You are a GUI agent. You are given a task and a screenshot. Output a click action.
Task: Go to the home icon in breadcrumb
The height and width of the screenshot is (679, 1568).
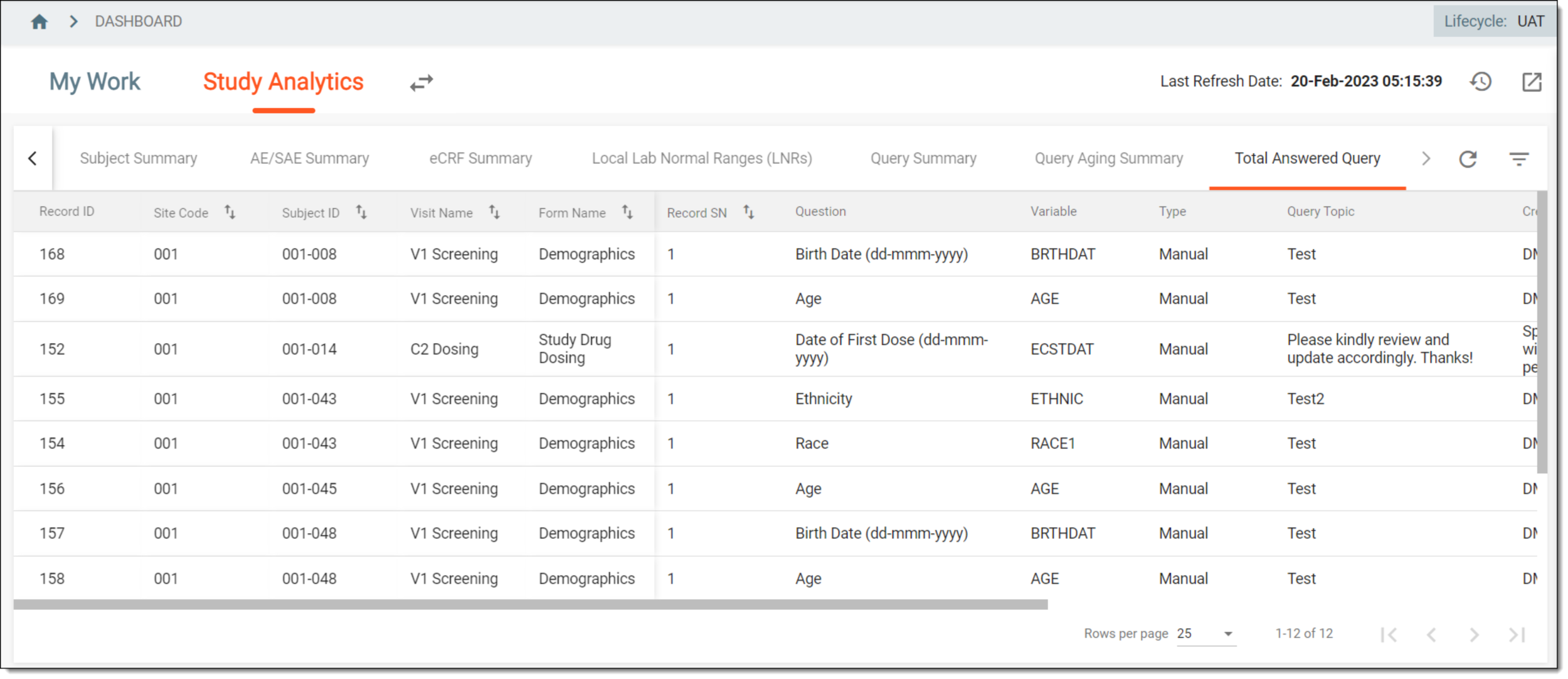pyautogui.click(x=40, y=22)
